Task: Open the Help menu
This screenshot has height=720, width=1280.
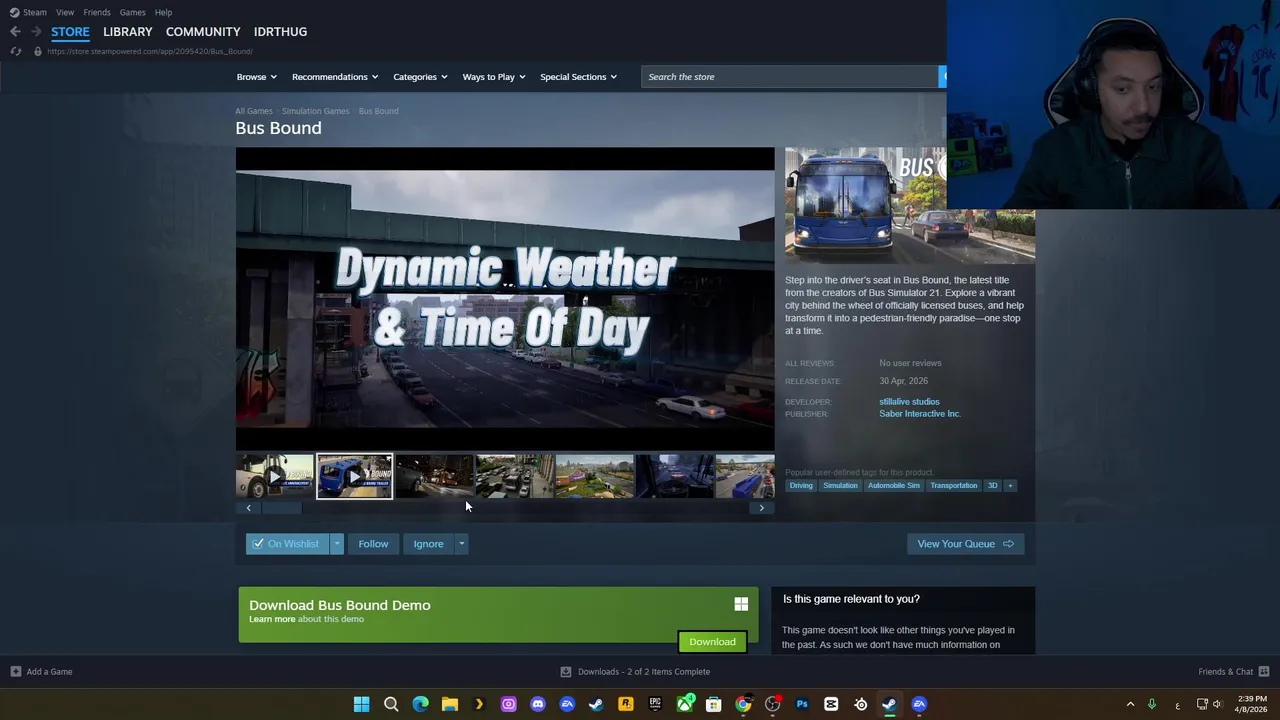Action: pos(163,12)
